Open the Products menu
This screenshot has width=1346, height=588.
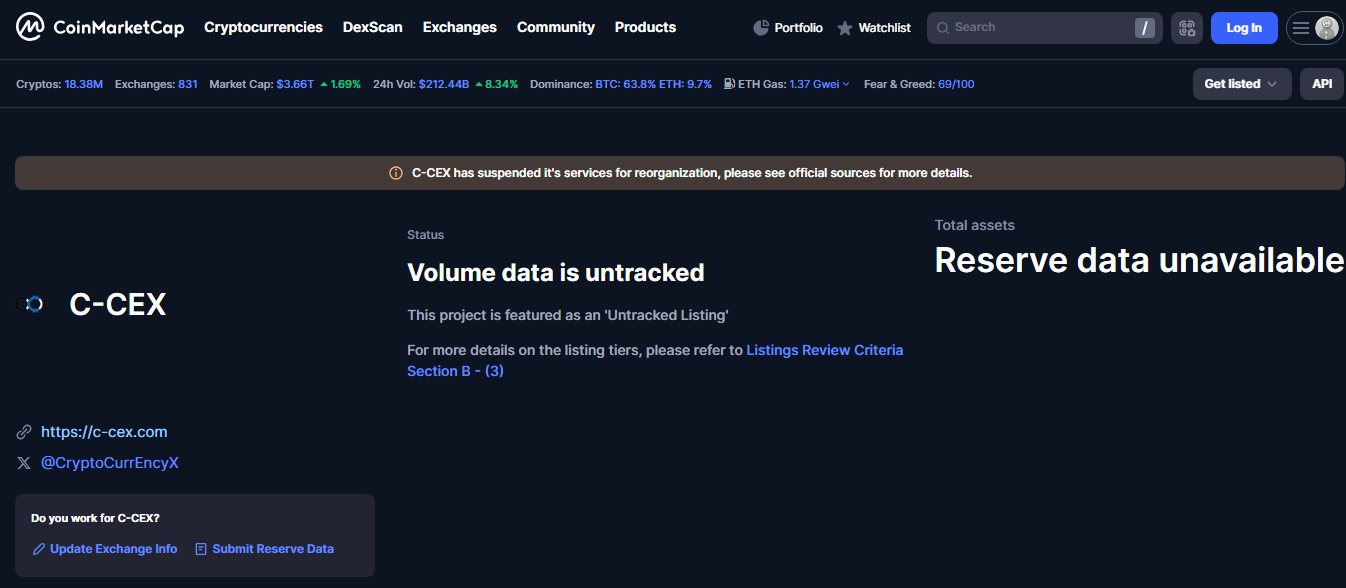click(x=645, y=27)
